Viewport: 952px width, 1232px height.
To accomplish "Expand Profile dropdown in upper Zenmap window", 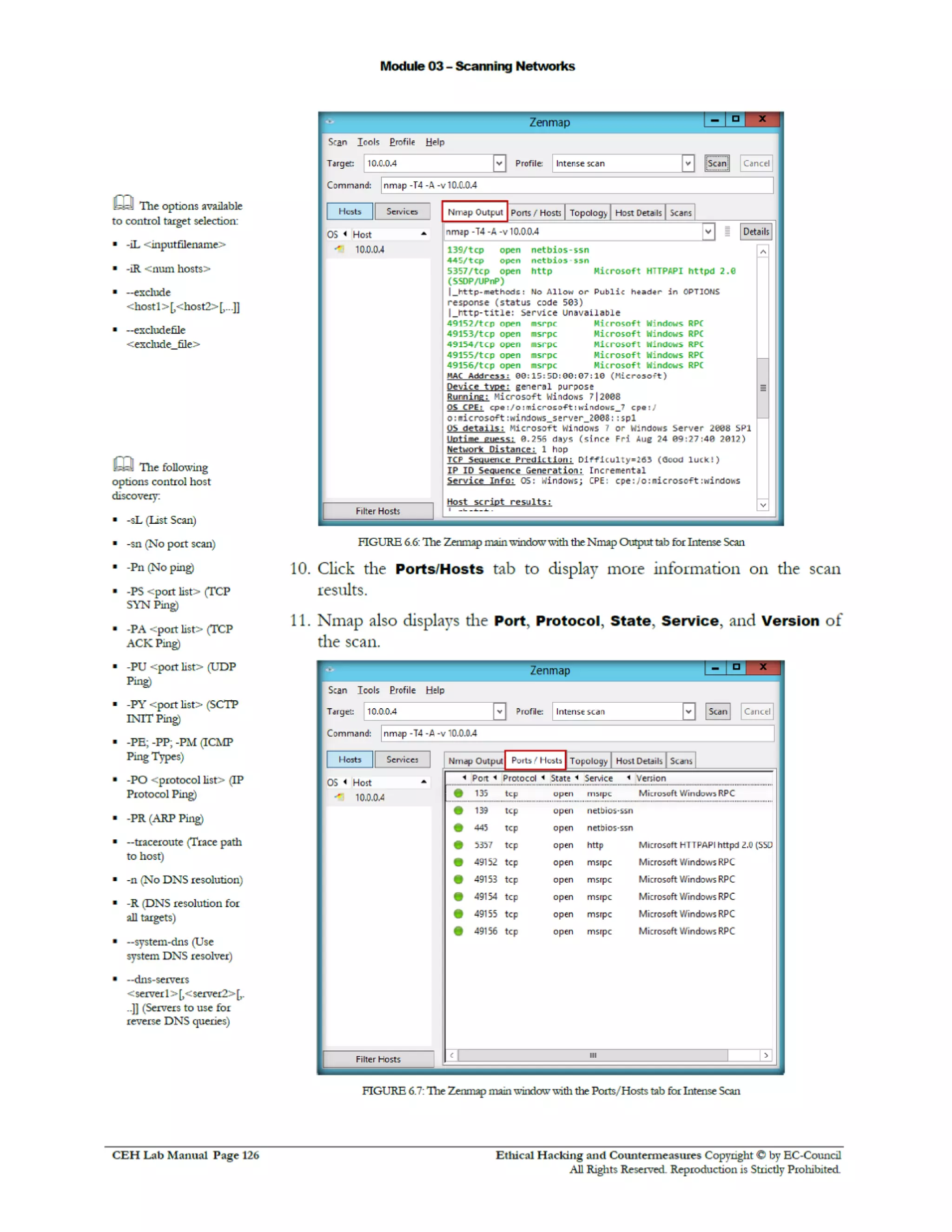I will coord(688,163).
